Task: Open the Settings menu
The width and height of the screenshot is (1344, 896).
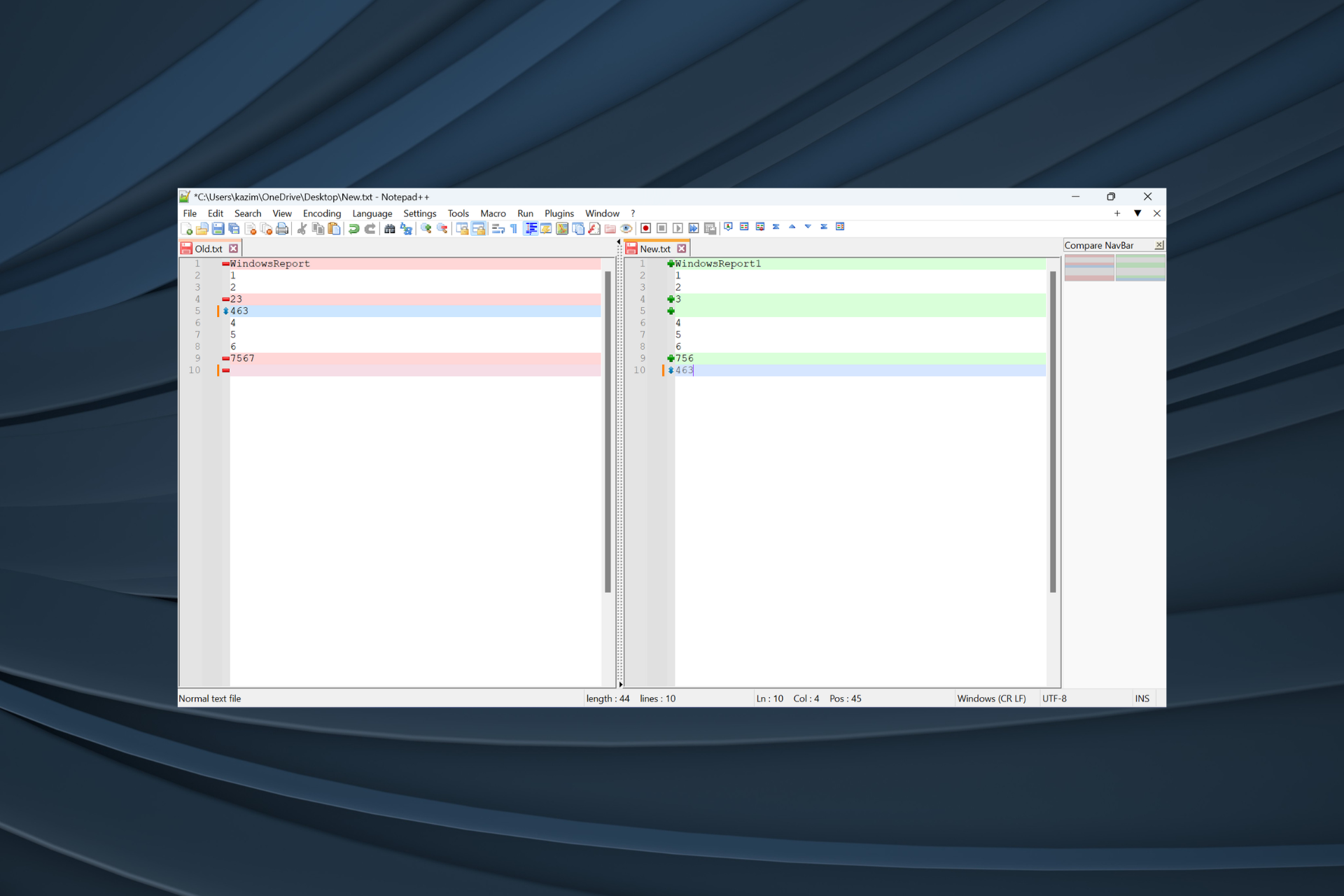Action: pos(419,213)
